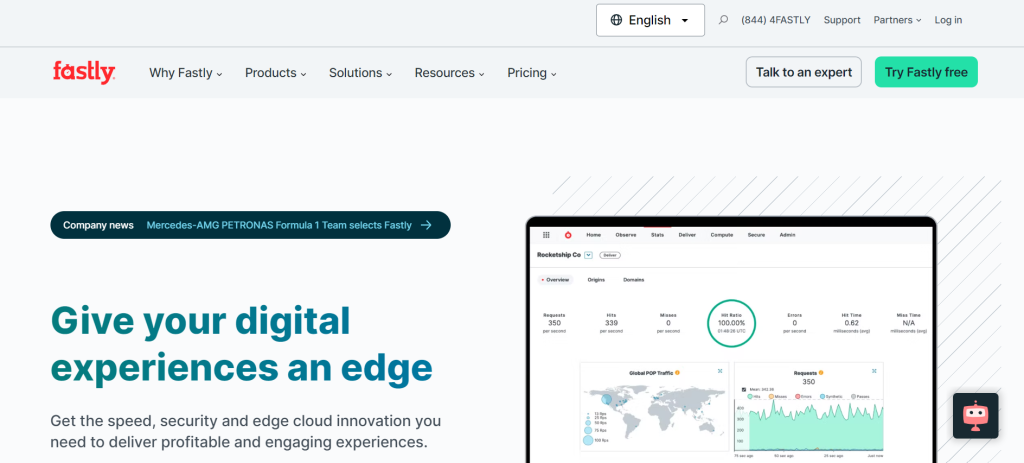Open the Products menu

[x=276, y=73]
